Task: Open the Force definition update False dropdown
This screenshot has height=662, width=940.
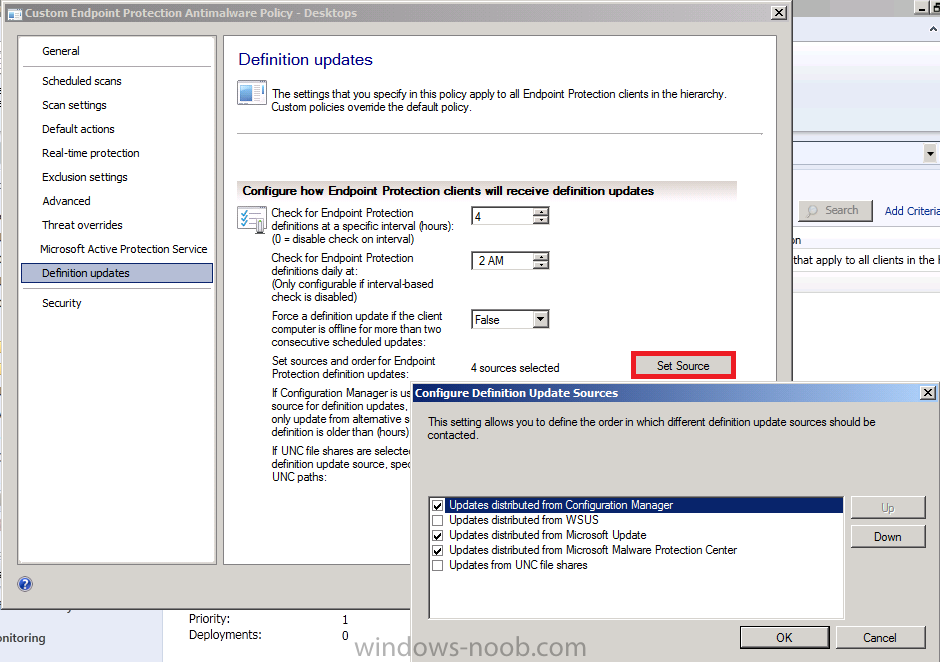Action: [541, 320]
